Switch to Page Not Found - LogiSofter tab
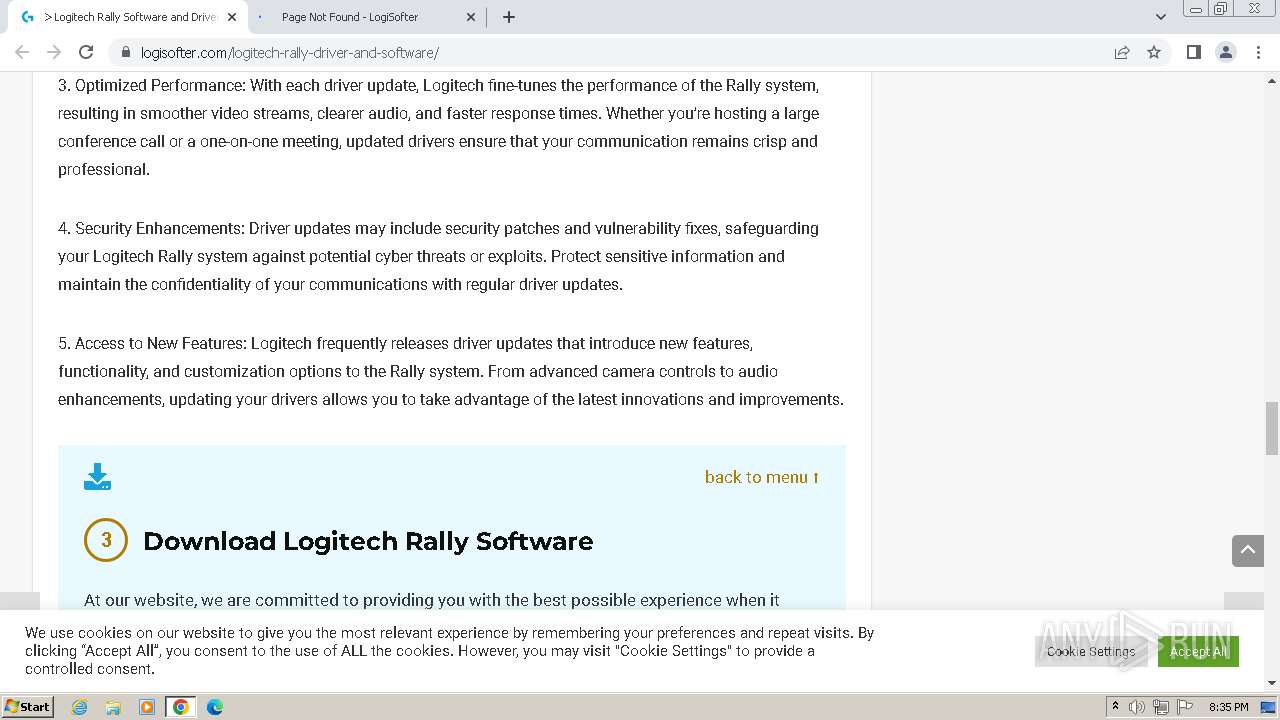The height and width of the screenshot is (720, 1280). (366, 17)
